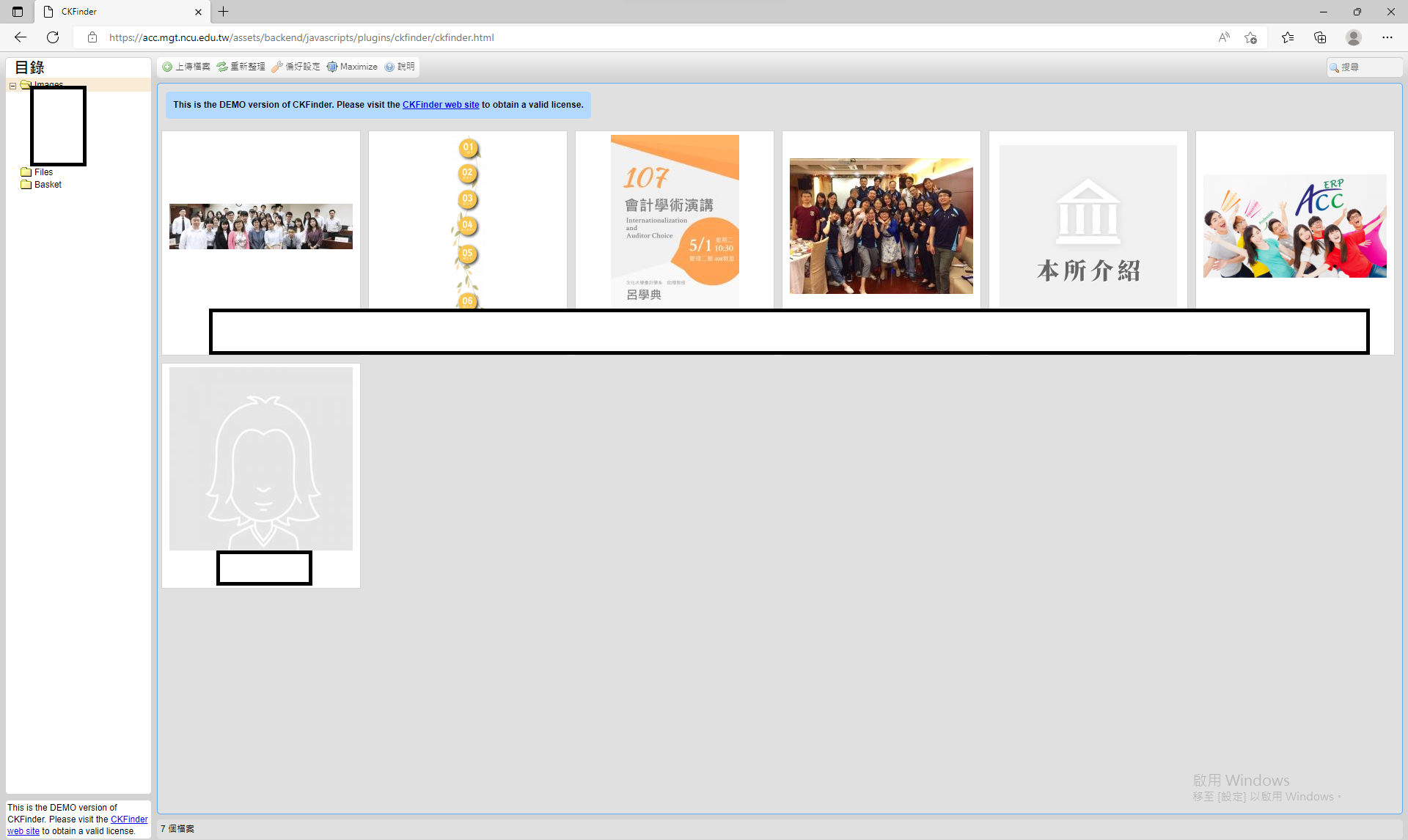Open the Favorites list icon

coord(1288,37)
